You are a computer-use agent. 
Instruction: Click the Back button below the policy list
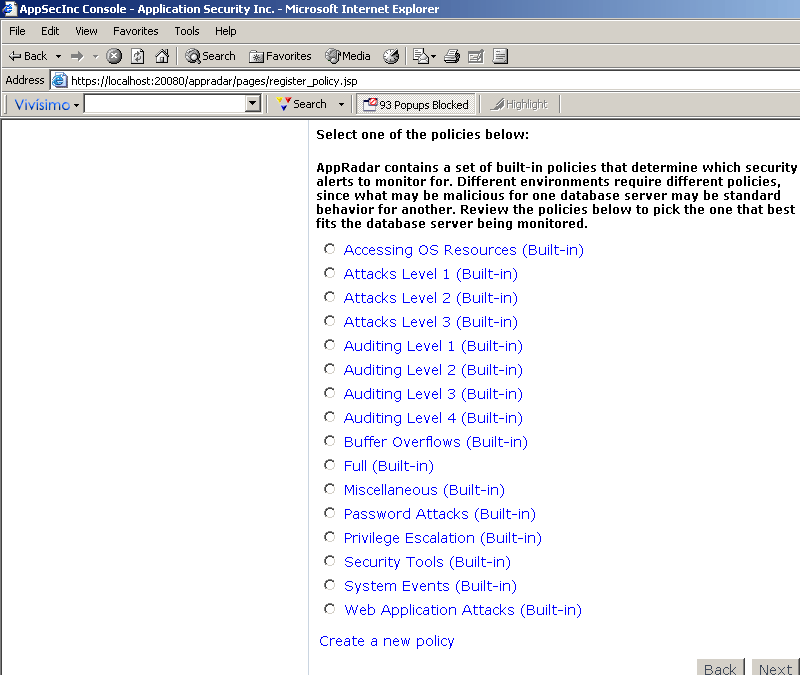(x=720, y=668)
